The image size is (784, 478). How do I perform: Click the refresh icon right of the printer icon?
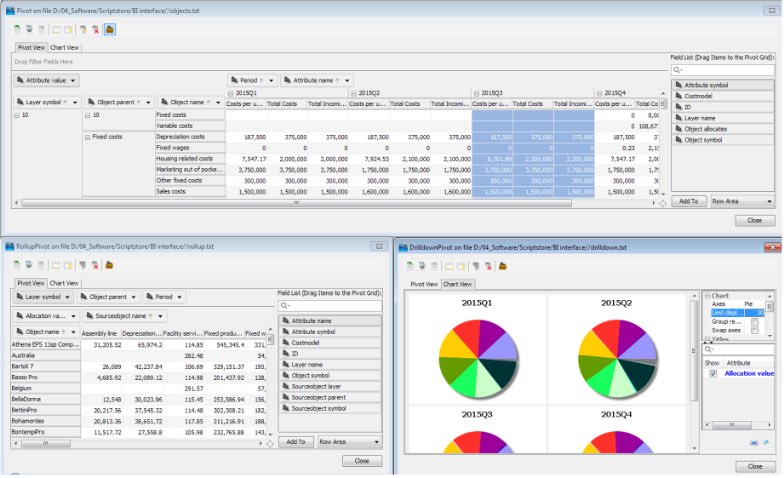point(766,442)
